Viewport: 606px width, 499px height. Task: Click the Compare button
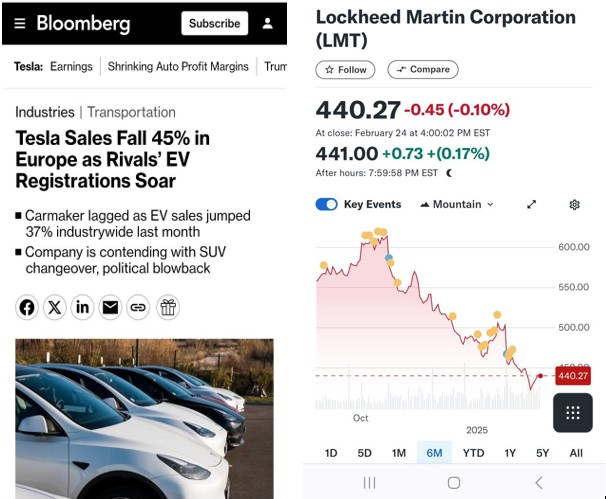pos(423,70)
